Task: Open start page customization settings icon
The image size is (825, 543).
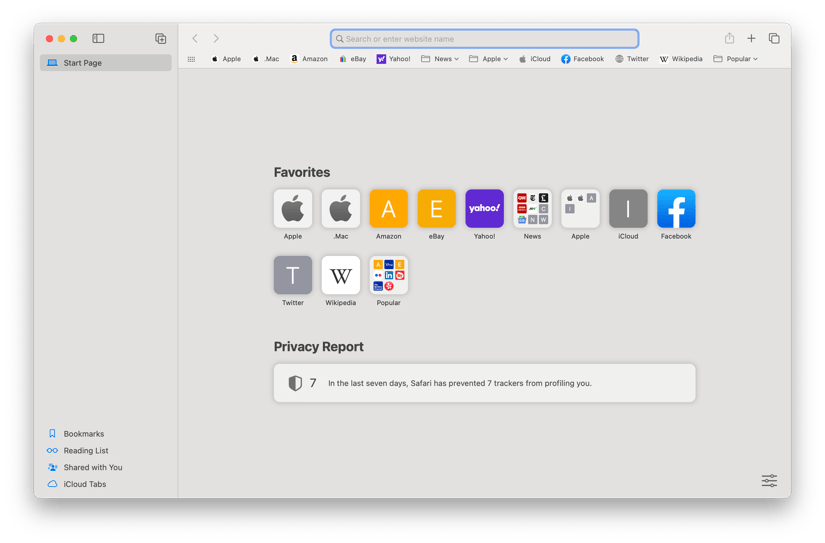Action: tap(769, 480)
